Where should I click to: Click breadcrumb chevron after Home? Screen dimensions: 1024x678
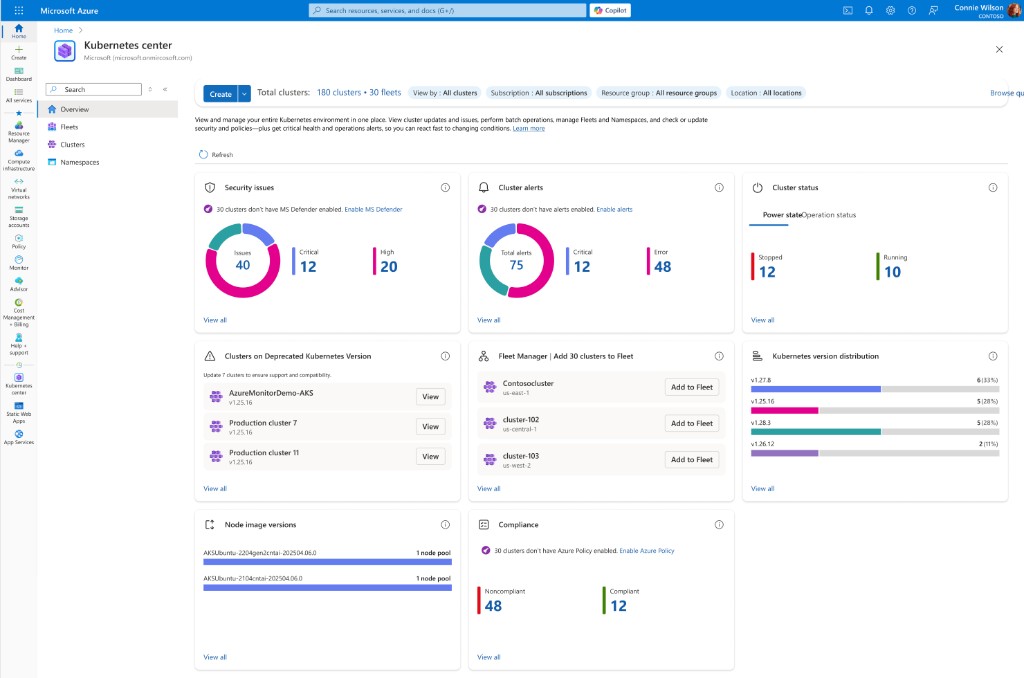(x=81, y=30)
